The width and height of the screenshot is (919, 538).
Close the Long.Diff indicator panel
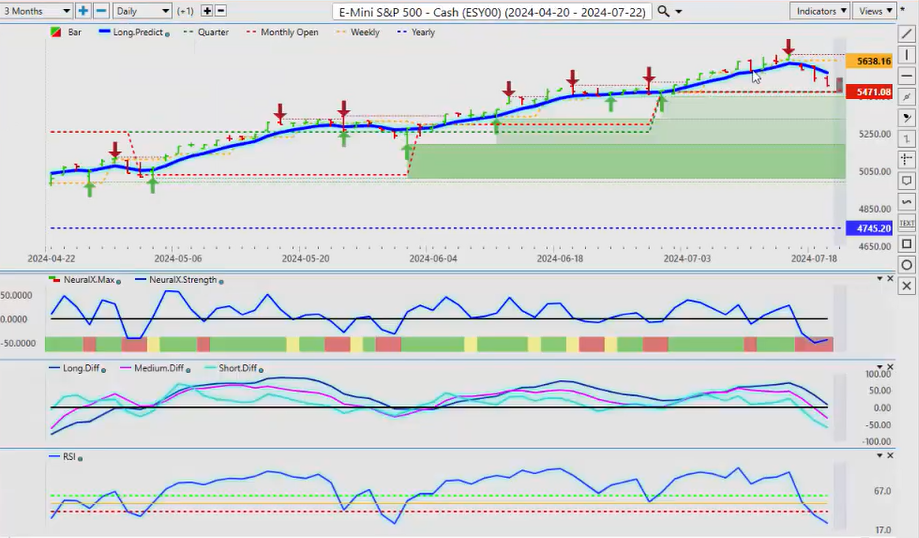[890, 367]
